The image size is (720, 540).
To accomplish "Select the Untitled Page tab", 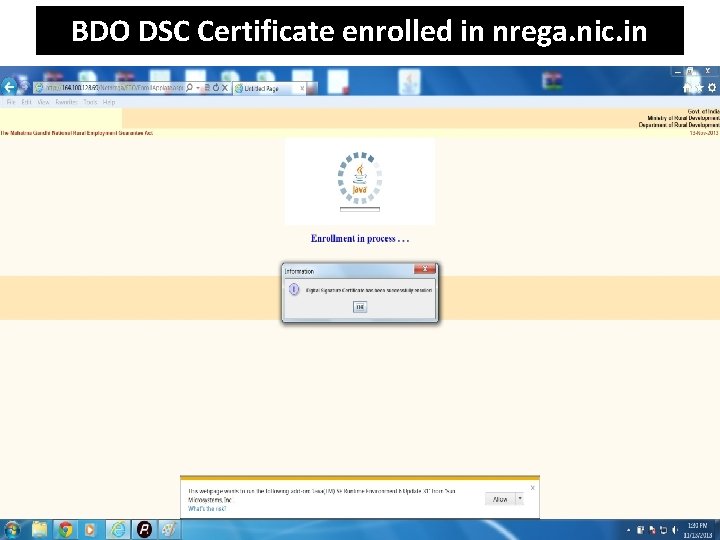I will pyautogui.click(x=269, y=88).
